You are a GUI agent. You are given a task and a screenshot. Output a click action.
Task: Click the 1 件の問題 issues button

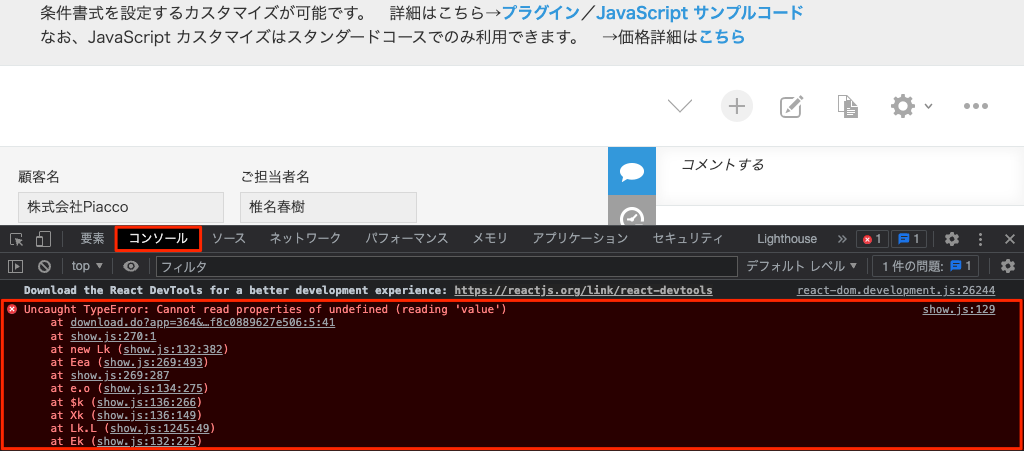pos(925,266)
